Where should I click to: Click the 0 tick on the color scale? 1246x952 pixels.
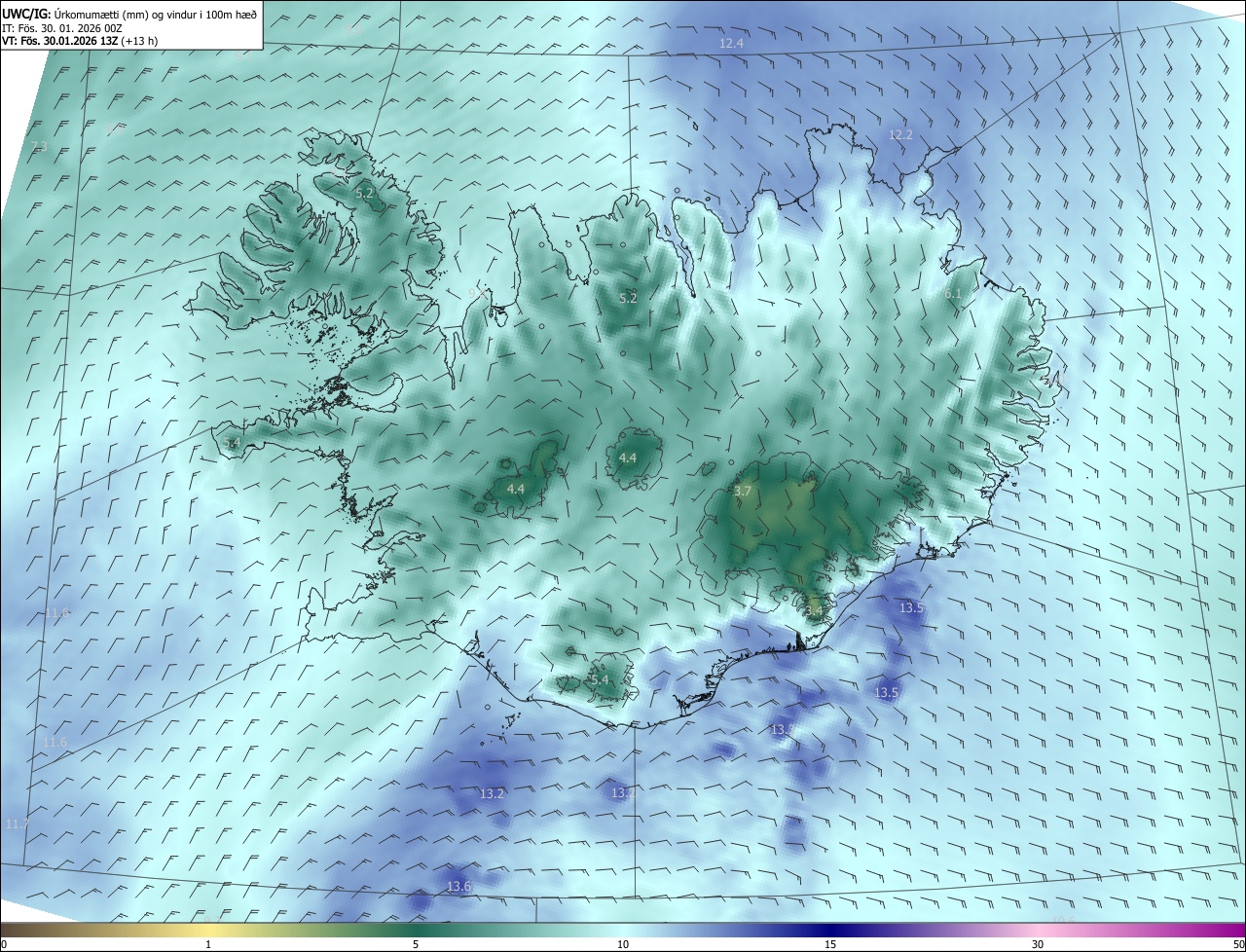tap(4, 944)
